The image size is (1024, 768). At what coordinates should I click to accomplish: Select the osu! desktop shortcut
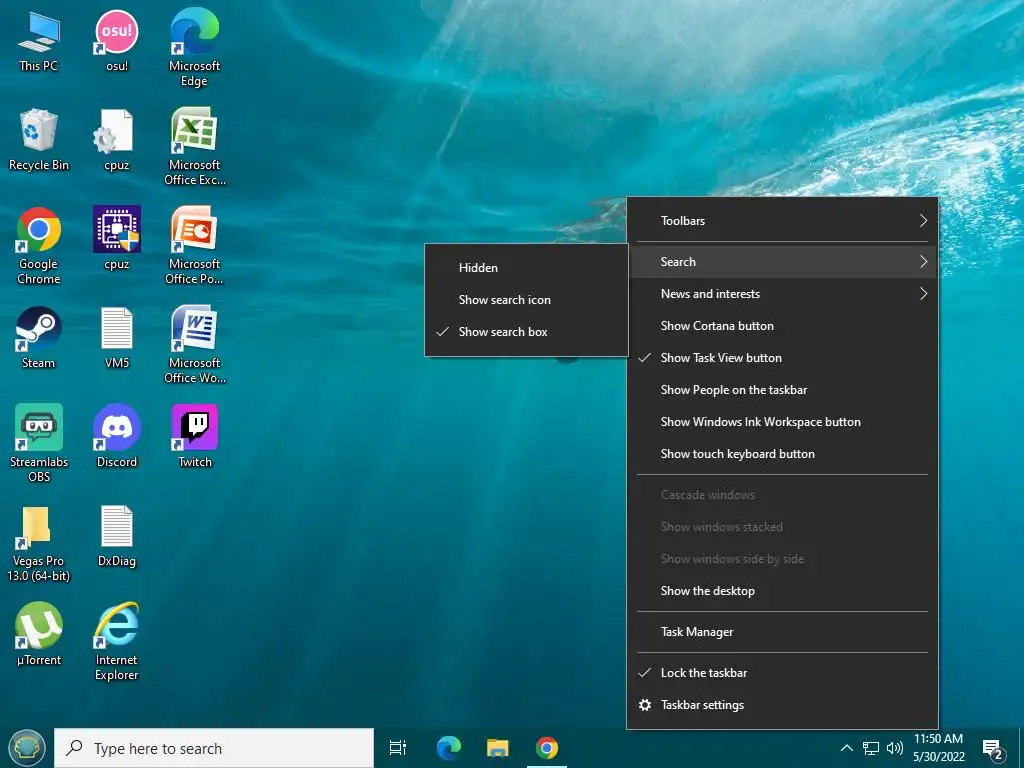pos(117,40)
